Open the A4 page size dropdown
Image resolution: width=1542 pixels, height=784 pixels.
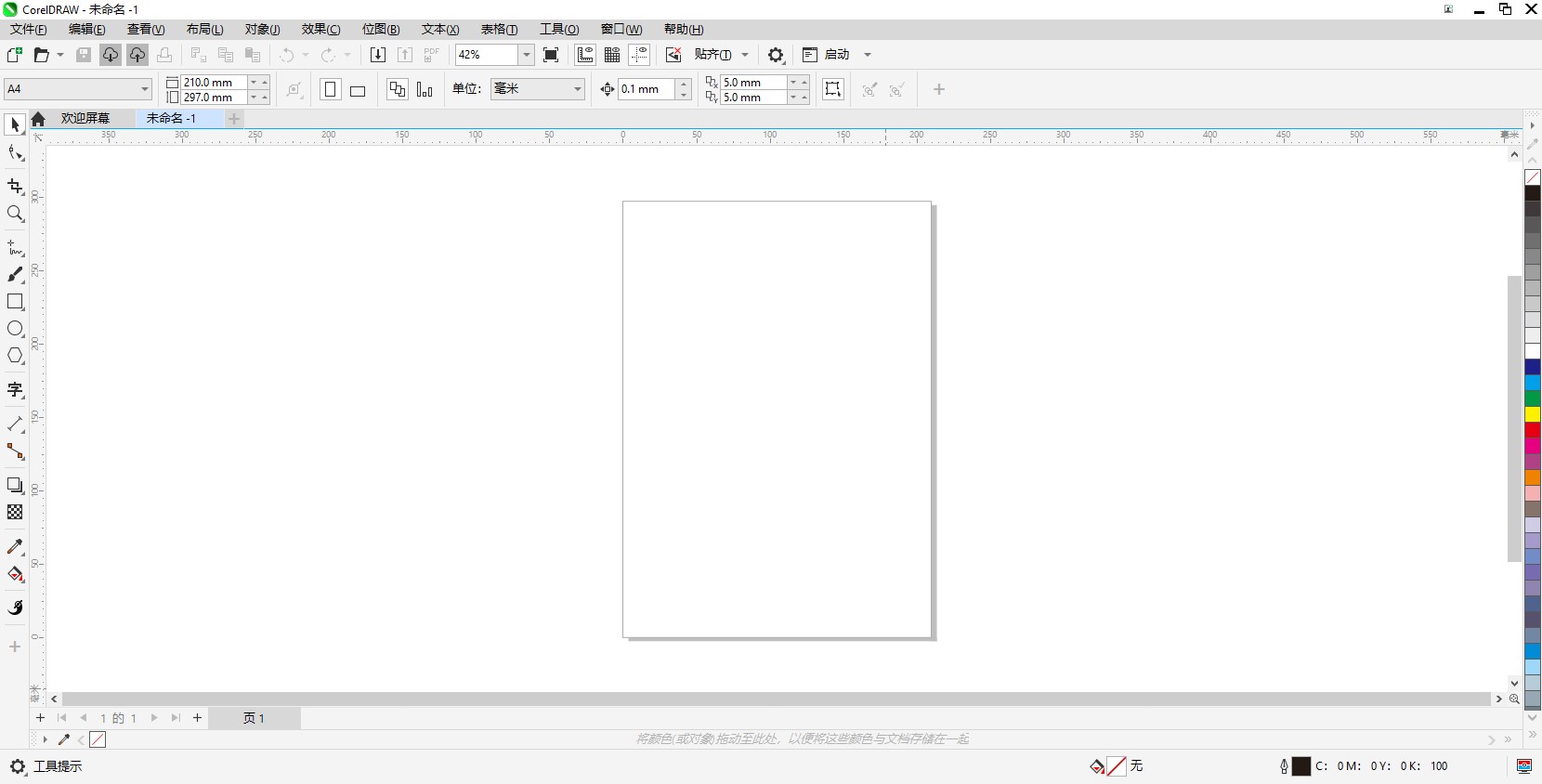coord(145,89)
